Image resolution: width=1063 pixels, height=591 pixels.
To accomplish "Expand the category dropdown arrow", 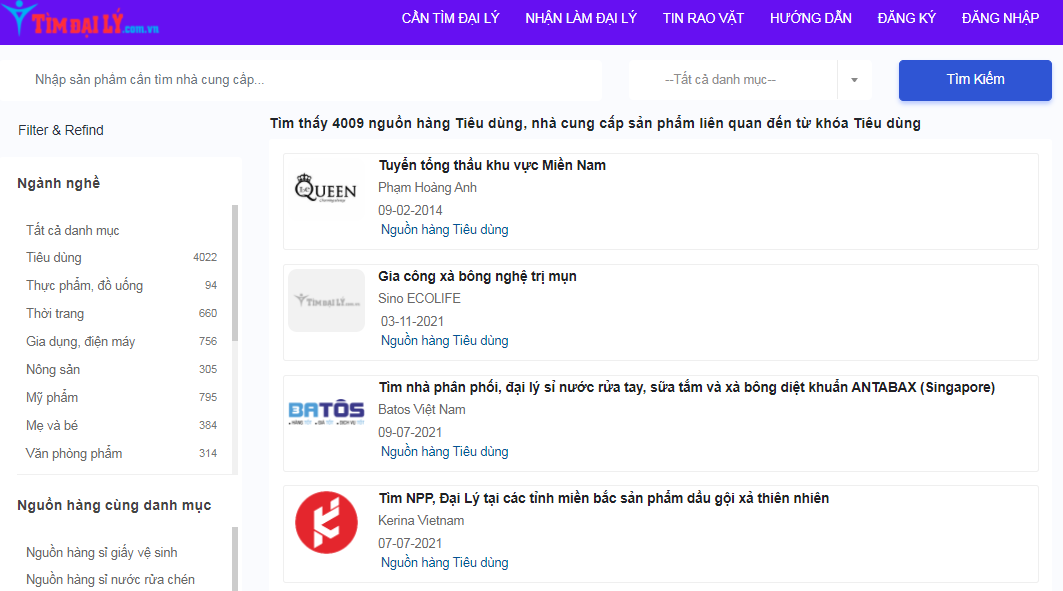I will tap(854, 80).
